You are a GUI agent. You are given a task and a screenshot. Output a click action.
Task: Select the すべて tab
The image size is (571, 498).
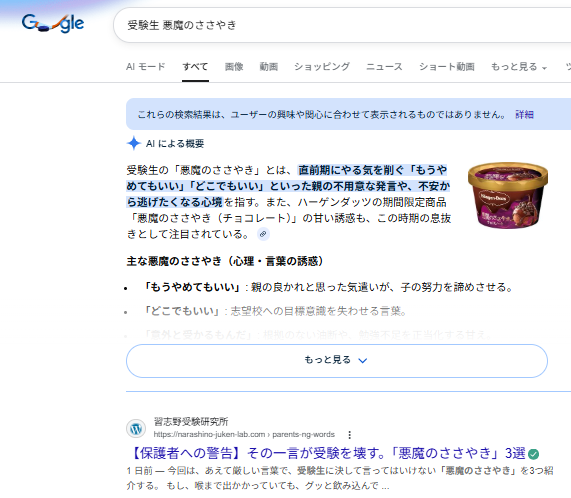click(x=195, y=67)
